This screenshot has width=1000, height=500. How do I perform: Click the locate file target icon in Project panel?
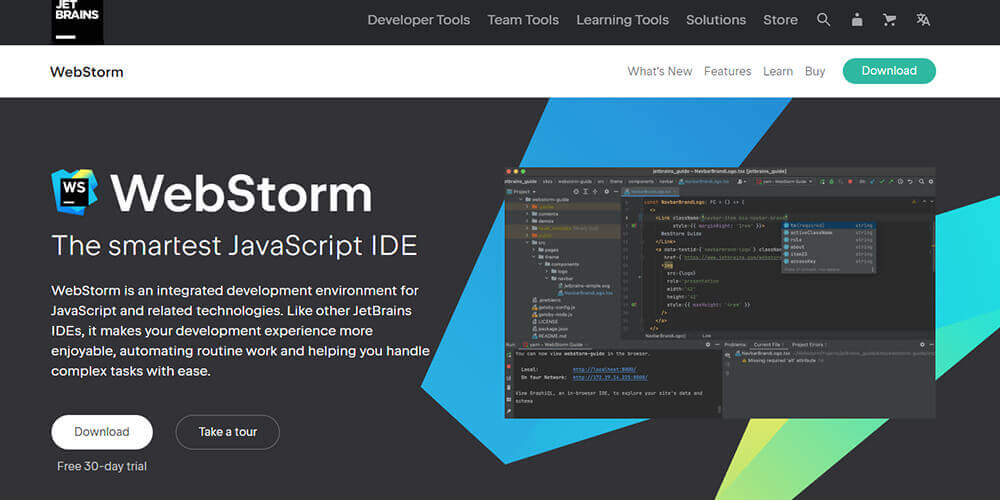(x=576, y=191)
